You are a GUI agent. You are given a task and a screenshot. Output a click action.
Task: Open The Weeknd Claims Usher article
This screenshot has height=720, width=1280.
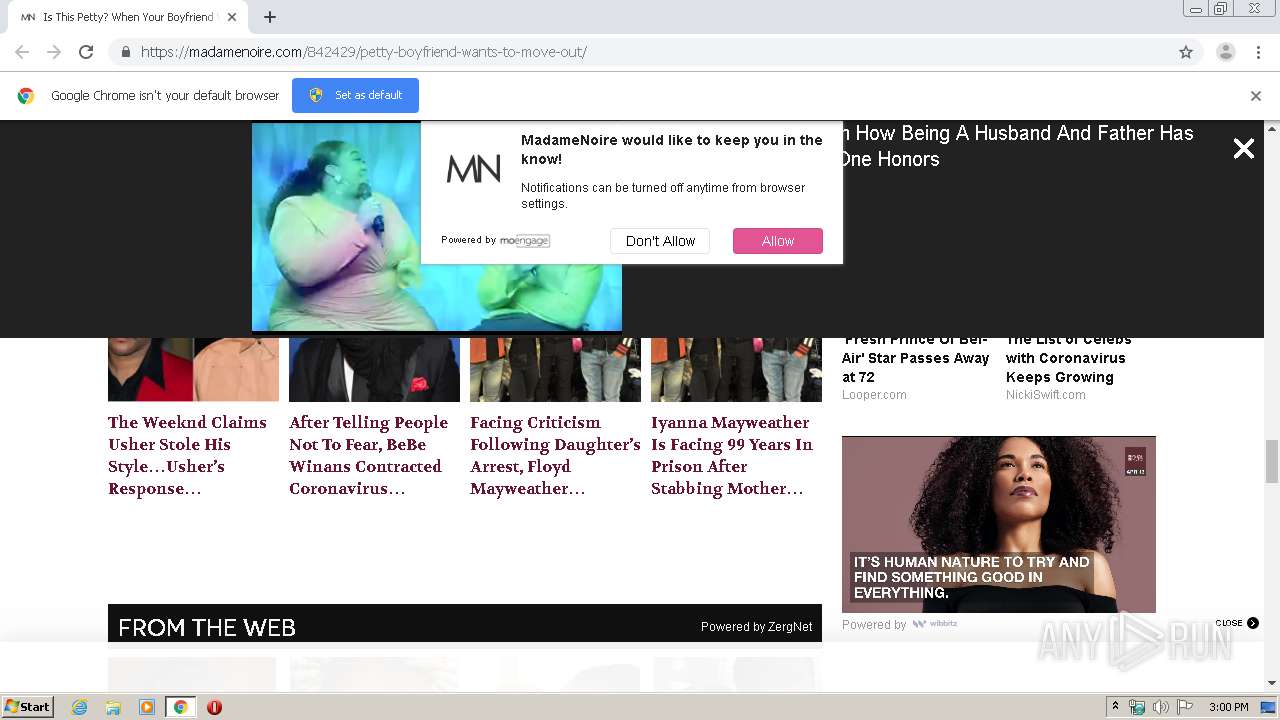pyautogui.click(x=188, y=455)
